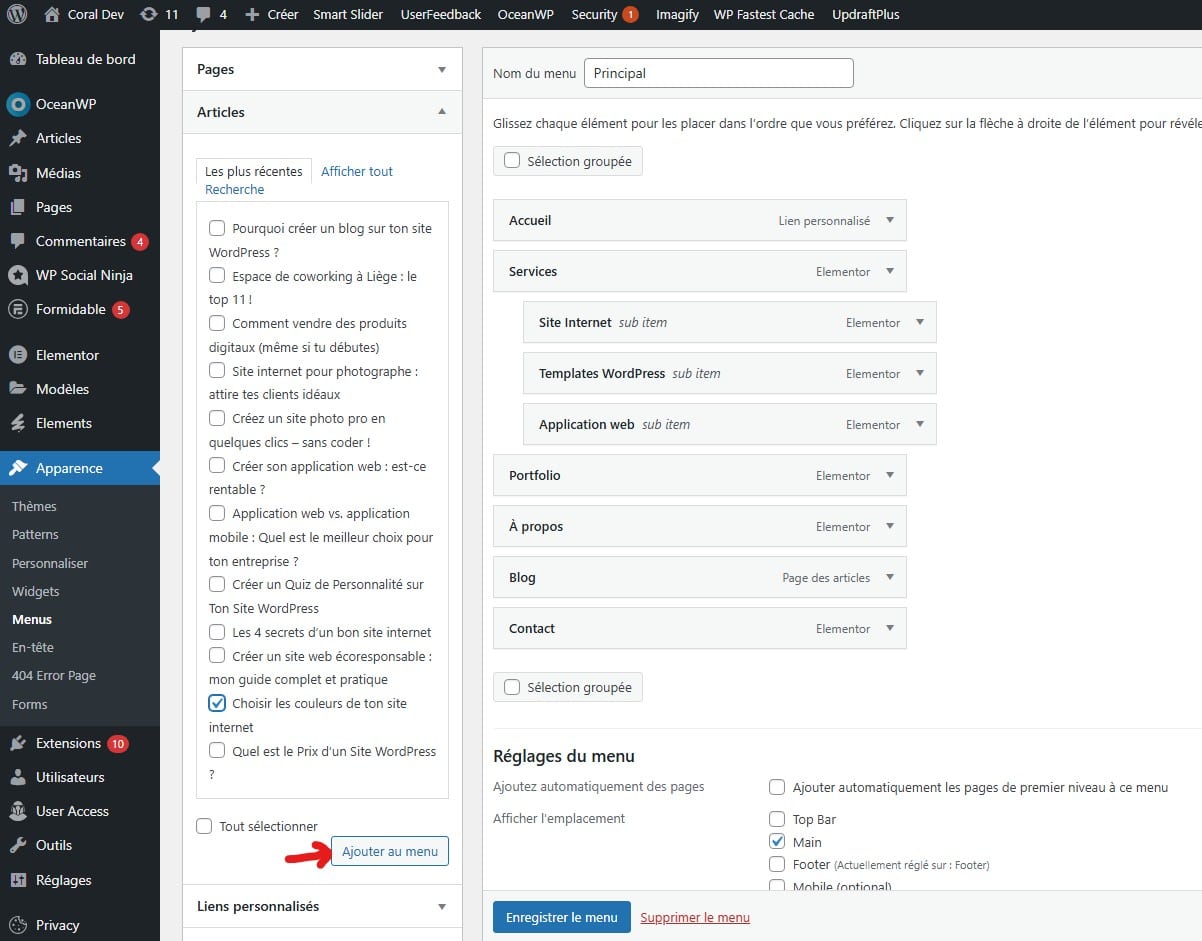Open the Commentaires sidebar icon
The height and width of the screenshot is (941, 1202).
[x=18, y=241]
